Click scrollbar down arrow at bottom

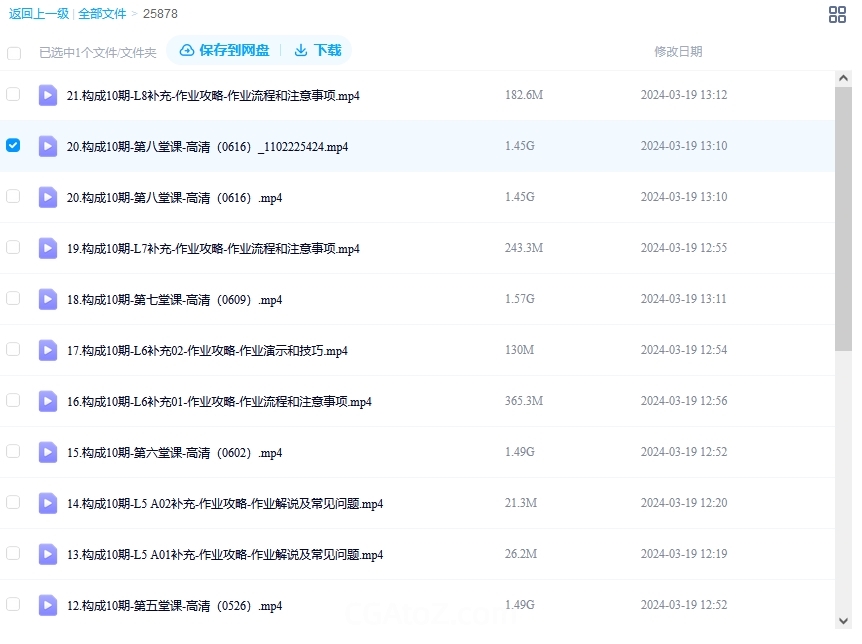843,620
